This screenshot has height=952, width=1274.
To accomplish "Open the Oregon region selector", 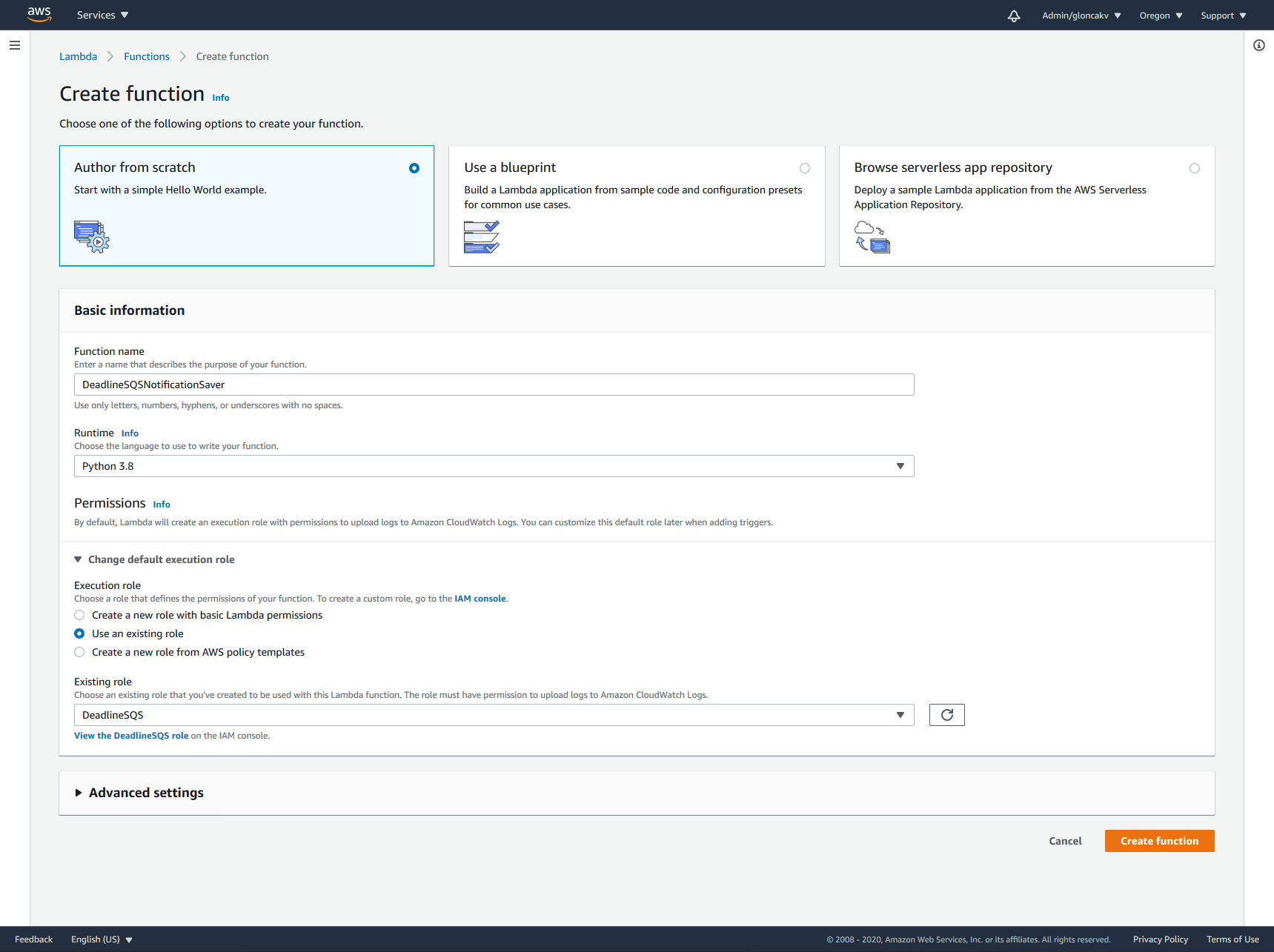I will pyautogui.click(x=1161, y=16).
